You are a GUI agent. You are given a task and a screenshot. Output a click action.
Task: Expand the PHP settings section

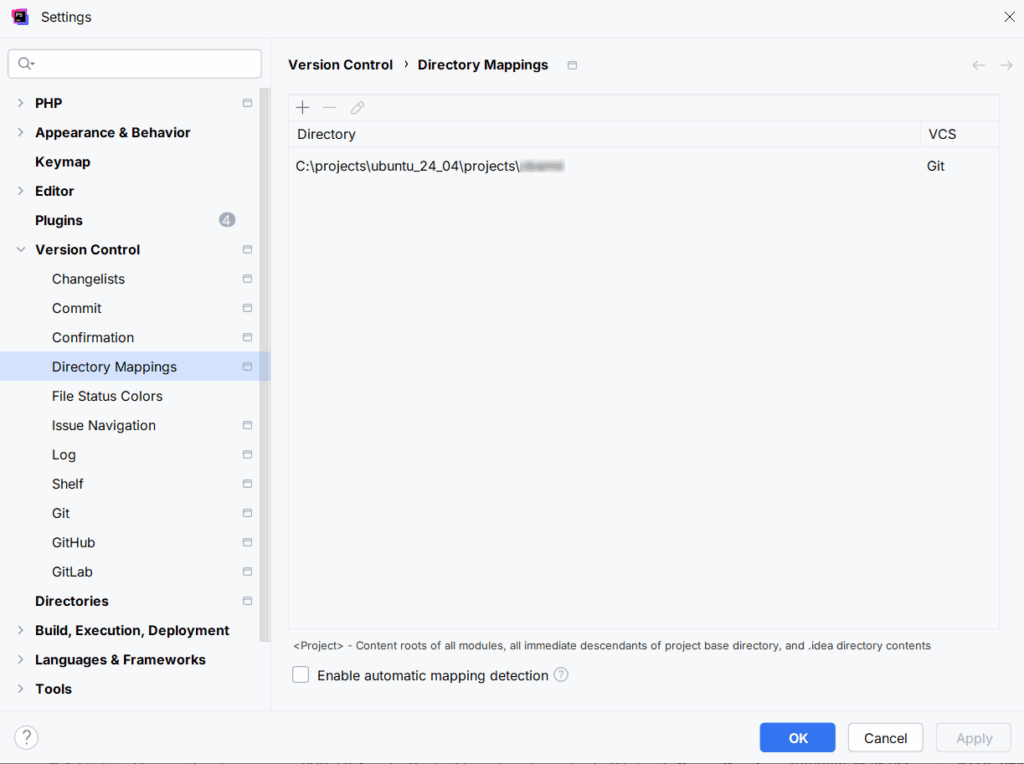pyautogui.click(x=20, y=103)
